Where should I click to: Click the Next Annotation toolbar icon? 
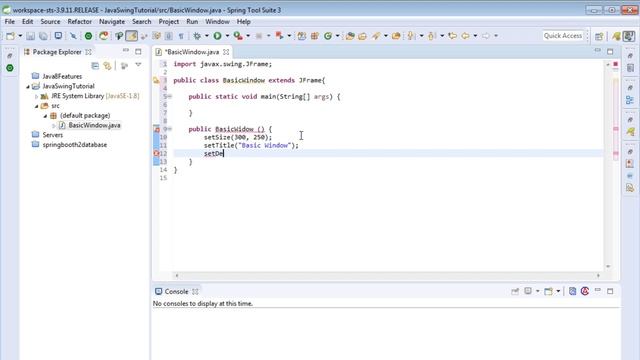[x=411, y=36]
